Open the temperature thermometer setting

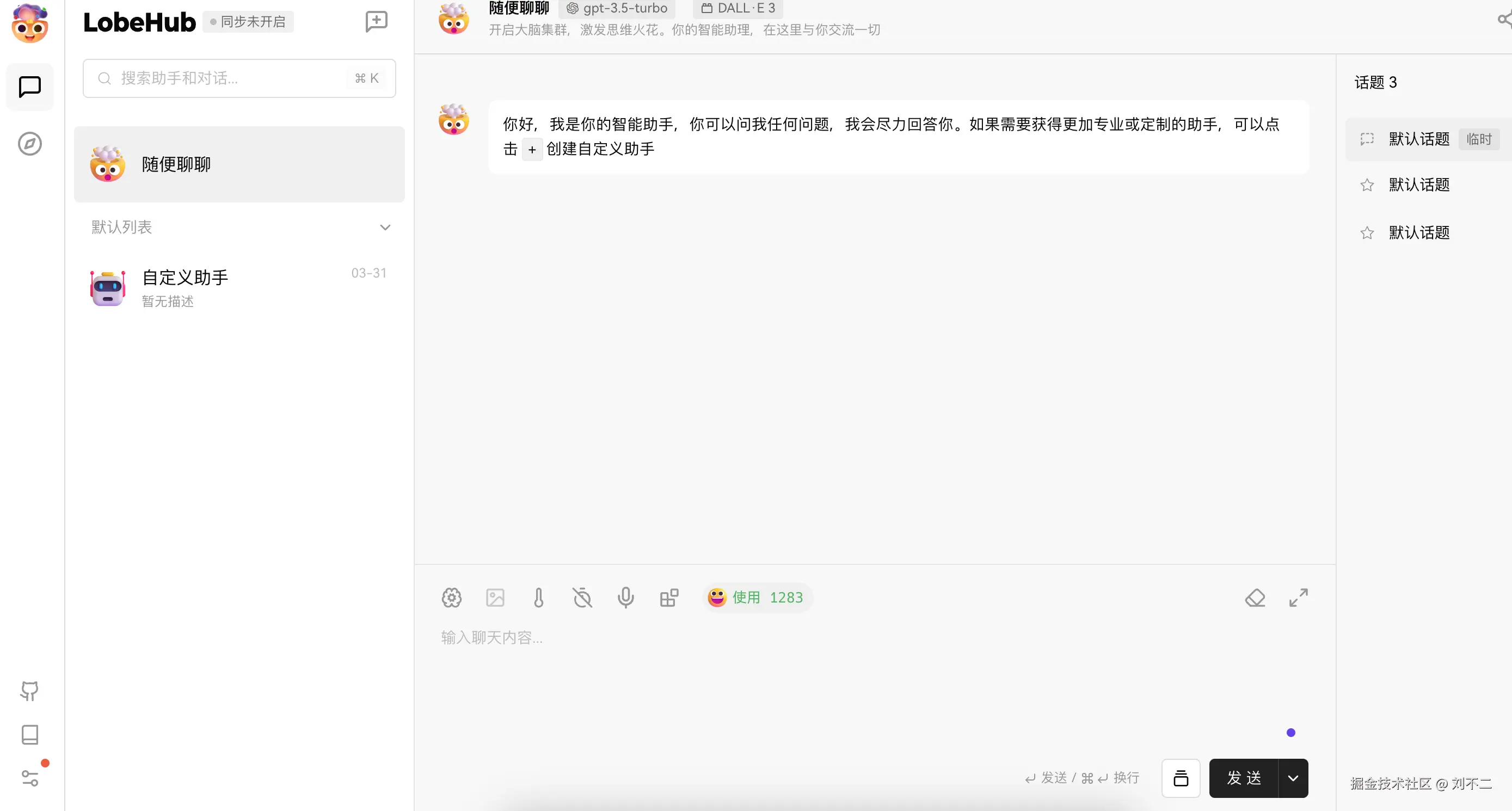(538, 598)
